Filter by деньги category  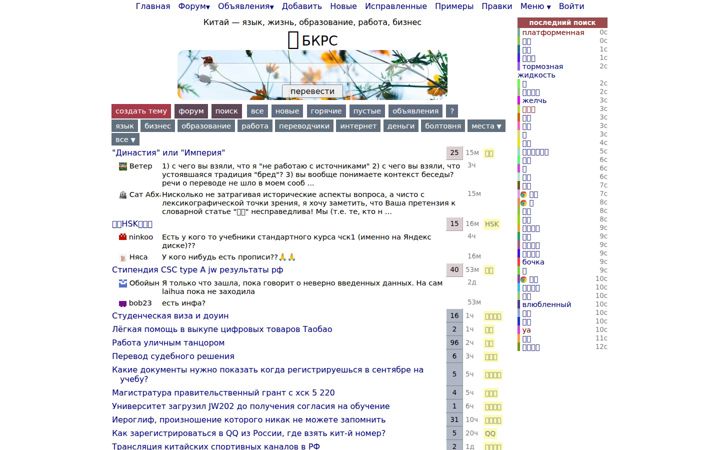[x=400, y=126]
